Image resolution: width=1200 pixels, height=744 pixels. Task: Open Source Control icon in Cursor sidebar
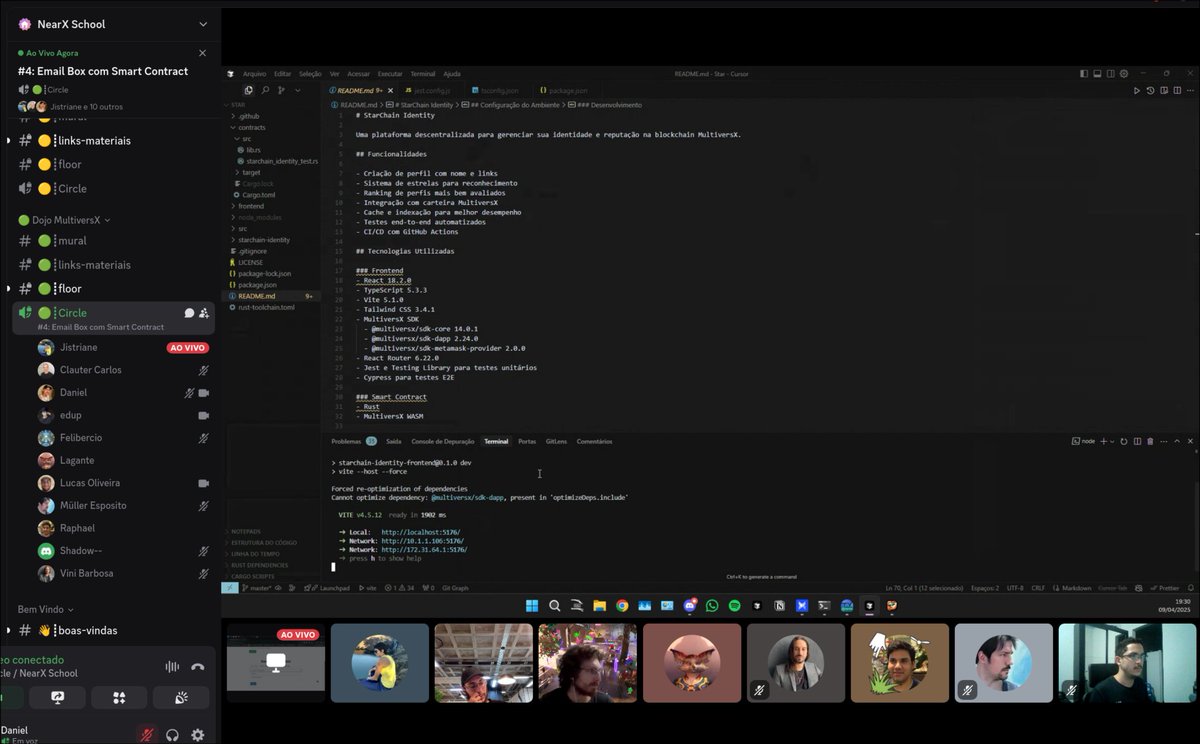pyautogui.click(x=281, y=90)
